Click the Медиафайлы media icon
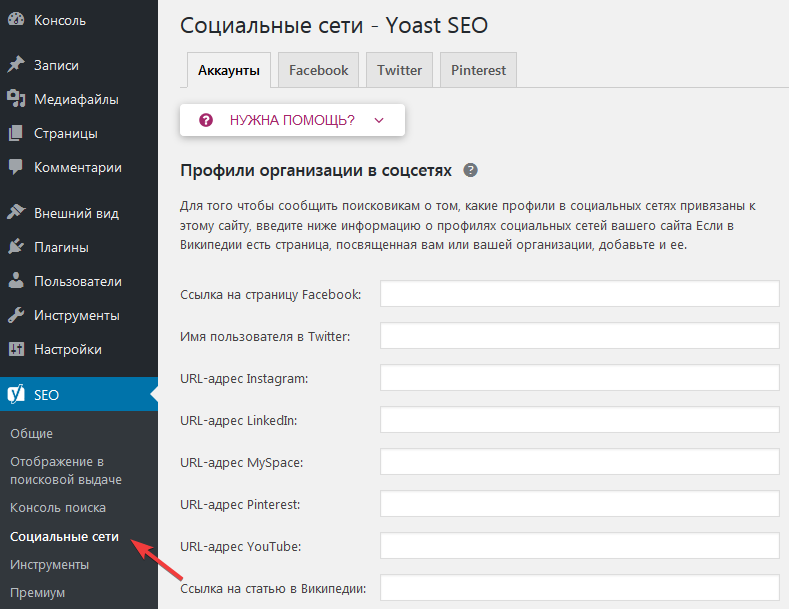 [16, 99]
